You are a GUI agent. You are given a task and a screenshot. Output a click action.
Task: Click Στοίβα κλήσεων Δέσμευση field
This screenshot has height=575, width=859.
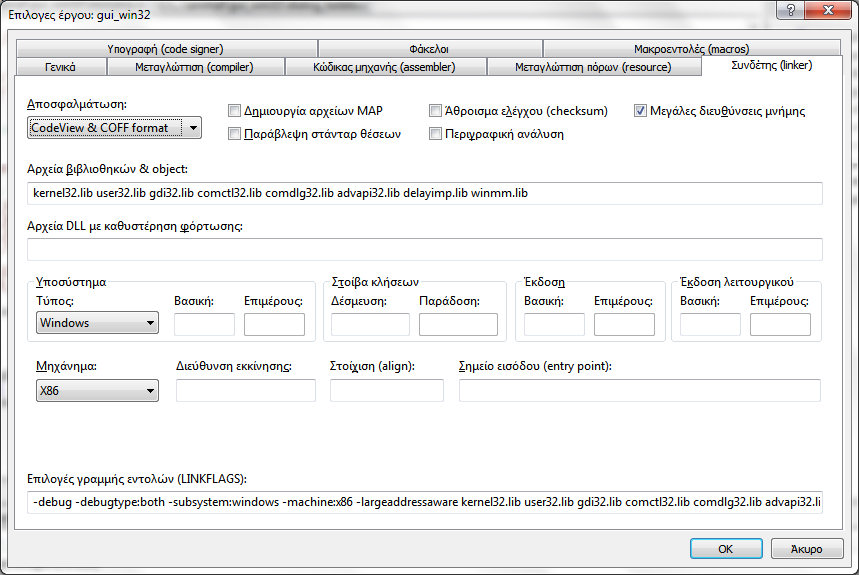[370, 324]
